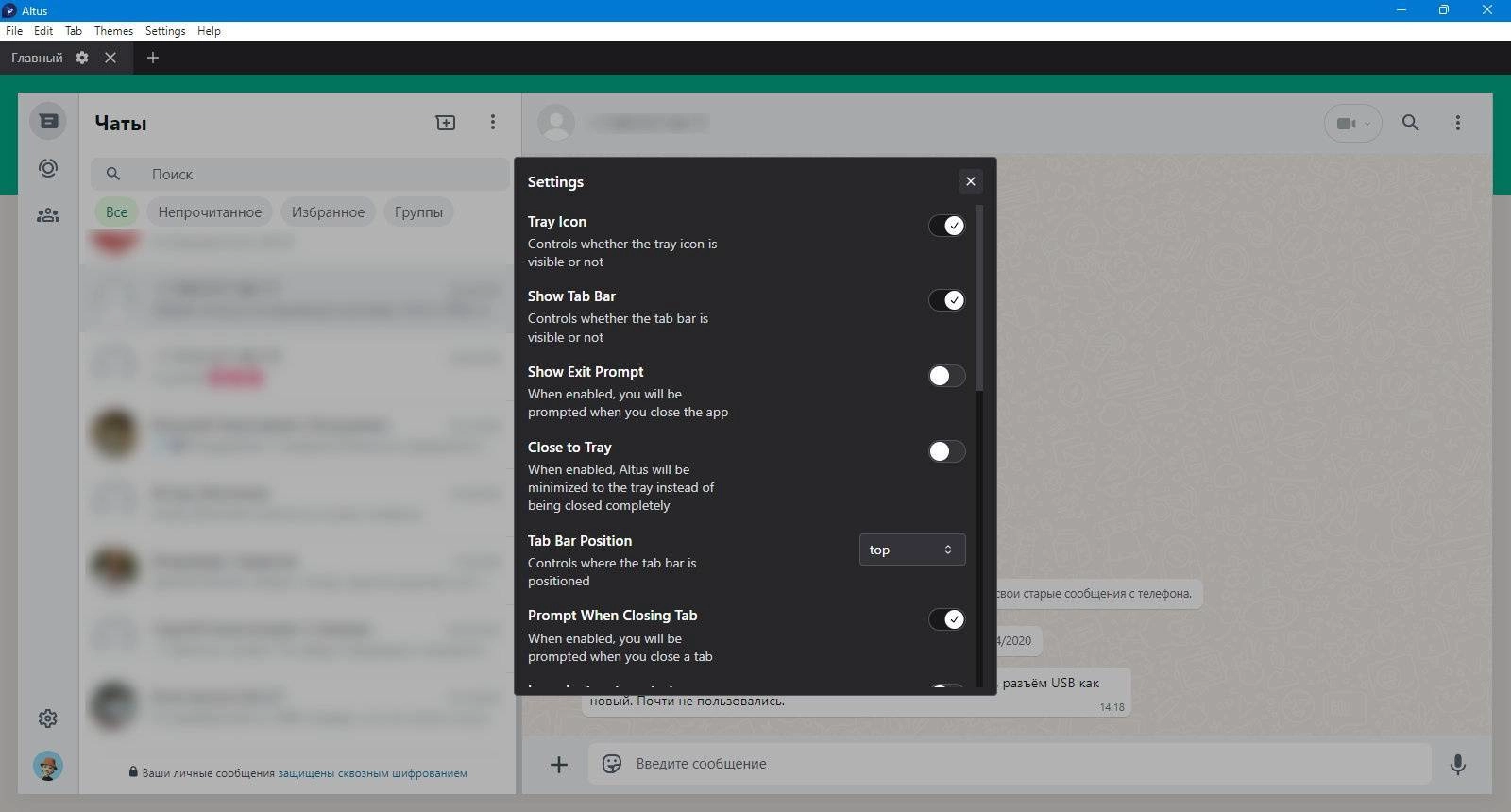Record a voice message microphone
1511x812 pixels.
[1458, 764]
